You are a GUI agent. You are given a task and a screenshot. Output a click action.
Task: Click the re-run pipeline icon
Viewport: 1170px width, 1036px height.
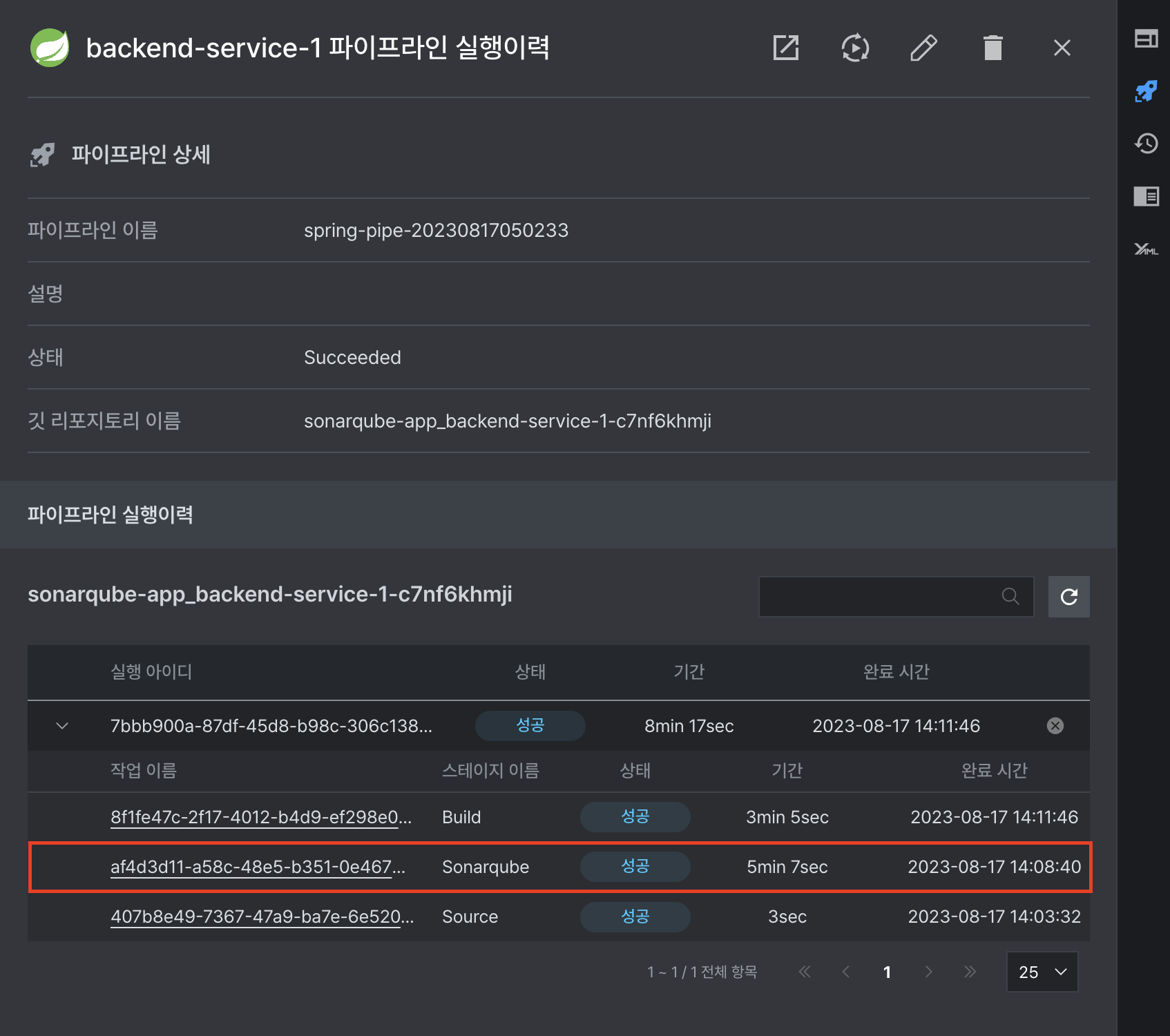855,48
